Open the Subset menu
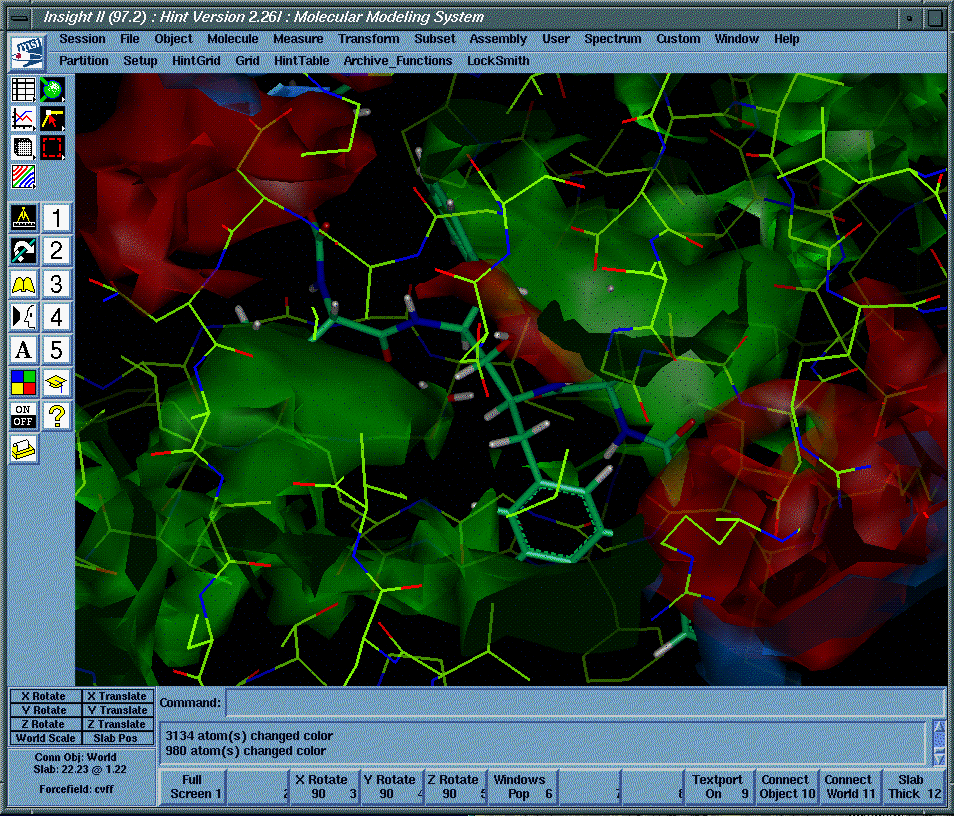This screenshot has height=816, width=954. click(x=434, y=39)
